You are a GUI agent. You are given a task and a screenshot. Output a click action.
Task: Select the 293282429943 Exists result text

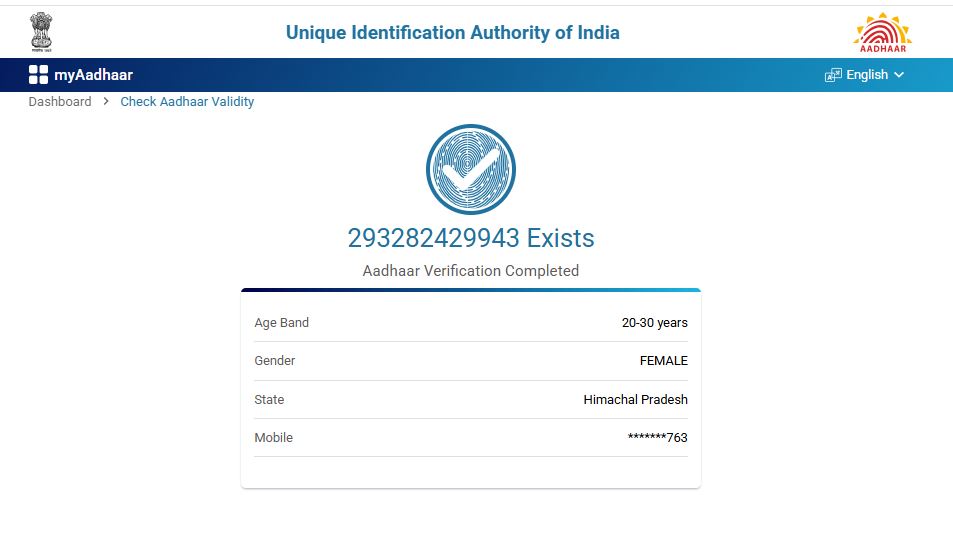471,238
